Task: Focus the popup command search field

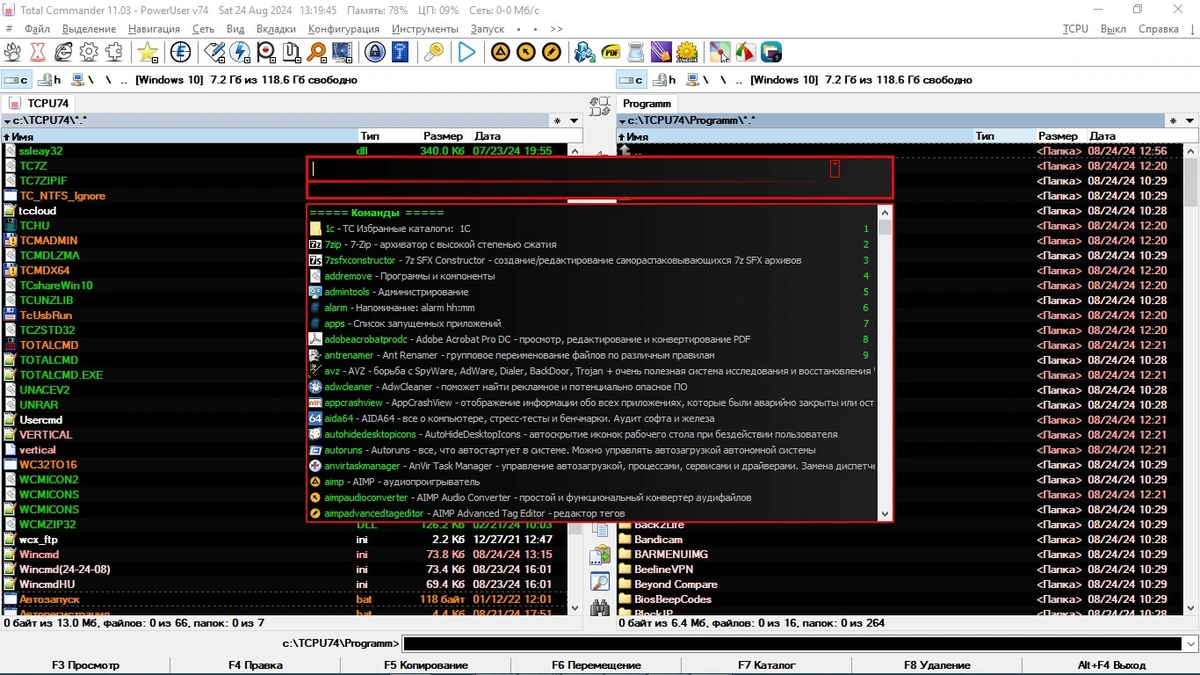Action: coord(570,169)
